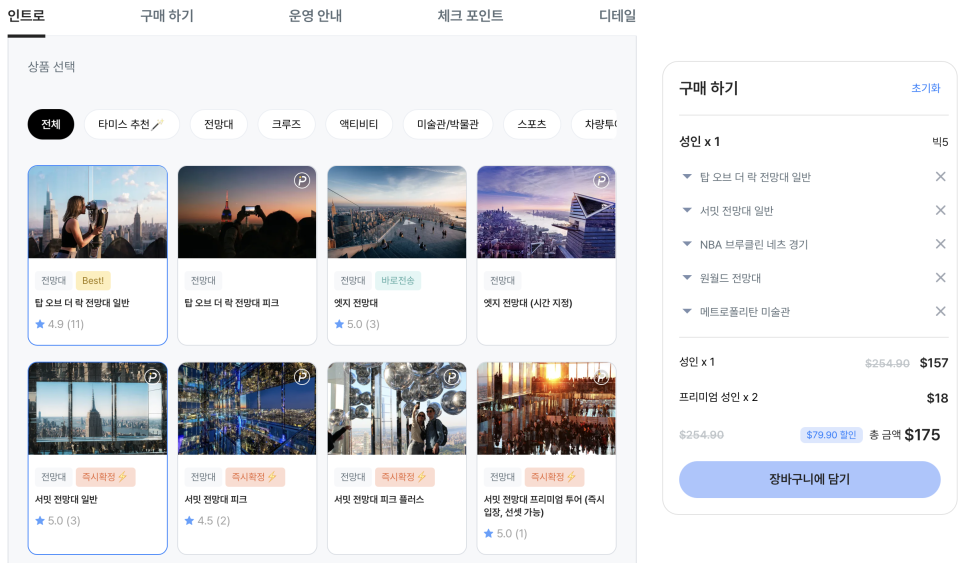Filter by 타미스 추천 category

[131, 124]
